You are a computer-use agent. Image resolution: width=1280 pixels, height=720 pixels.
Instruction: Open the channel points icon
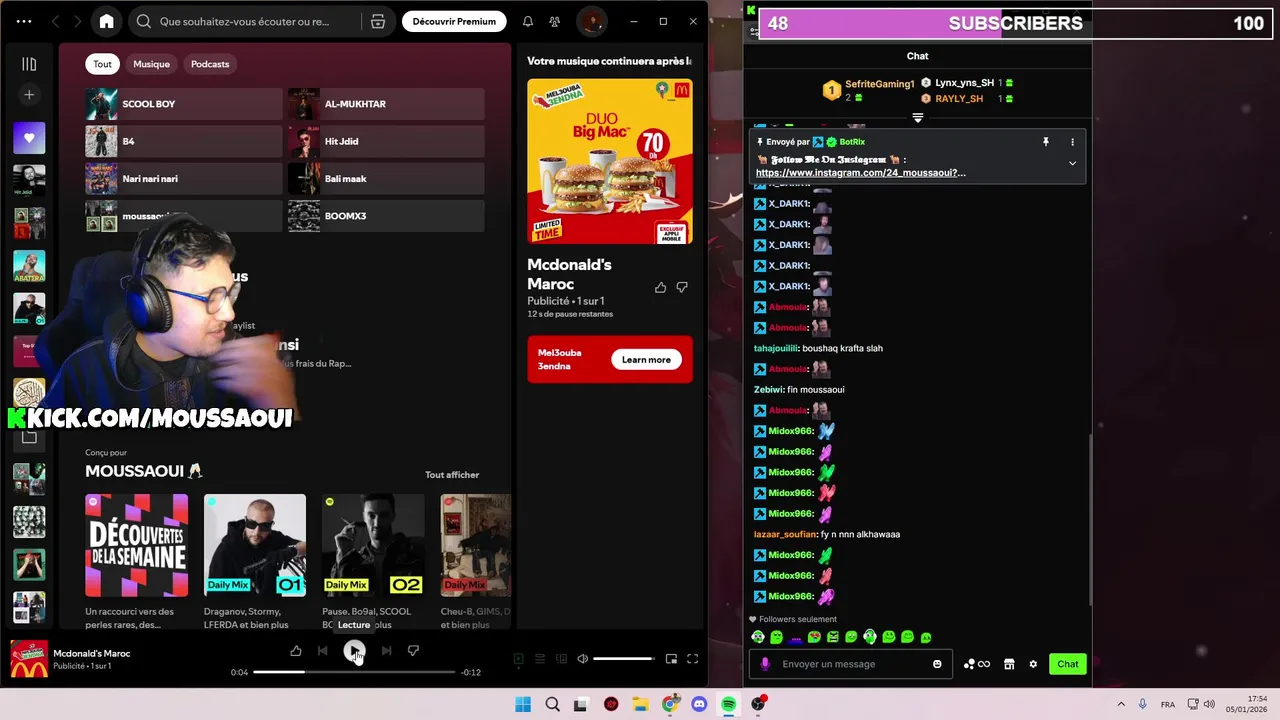pos(976,664)
